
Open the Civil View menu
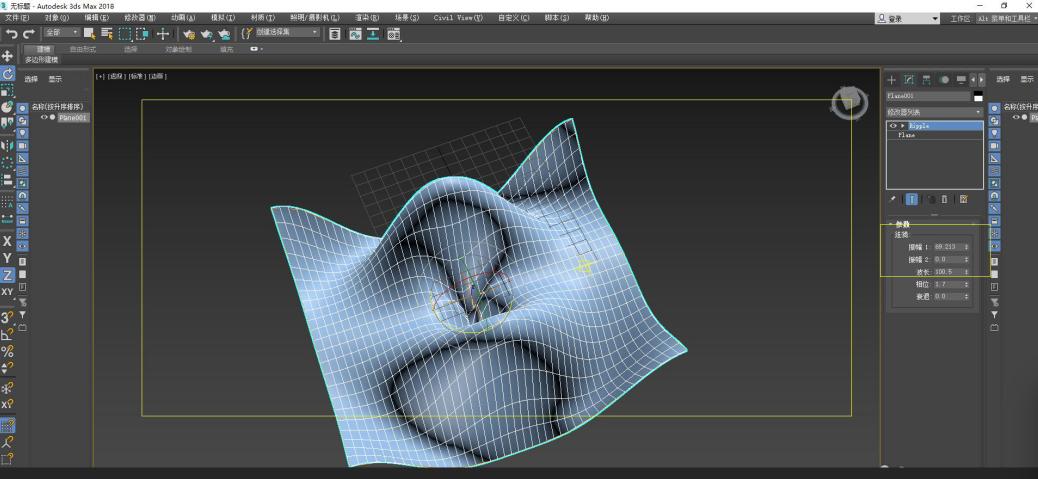click(458, 18)
